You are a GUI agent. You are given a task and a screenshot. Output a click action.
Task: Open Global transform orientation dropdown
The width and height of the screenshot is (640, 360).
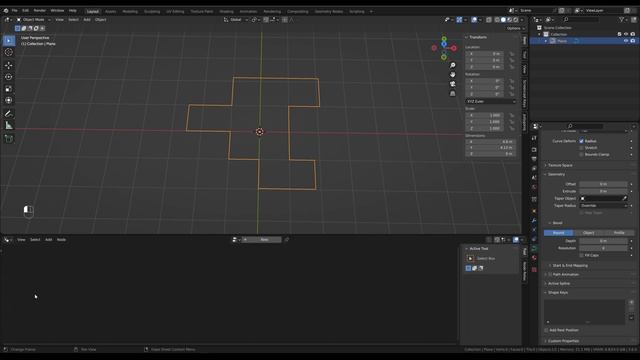236,20
